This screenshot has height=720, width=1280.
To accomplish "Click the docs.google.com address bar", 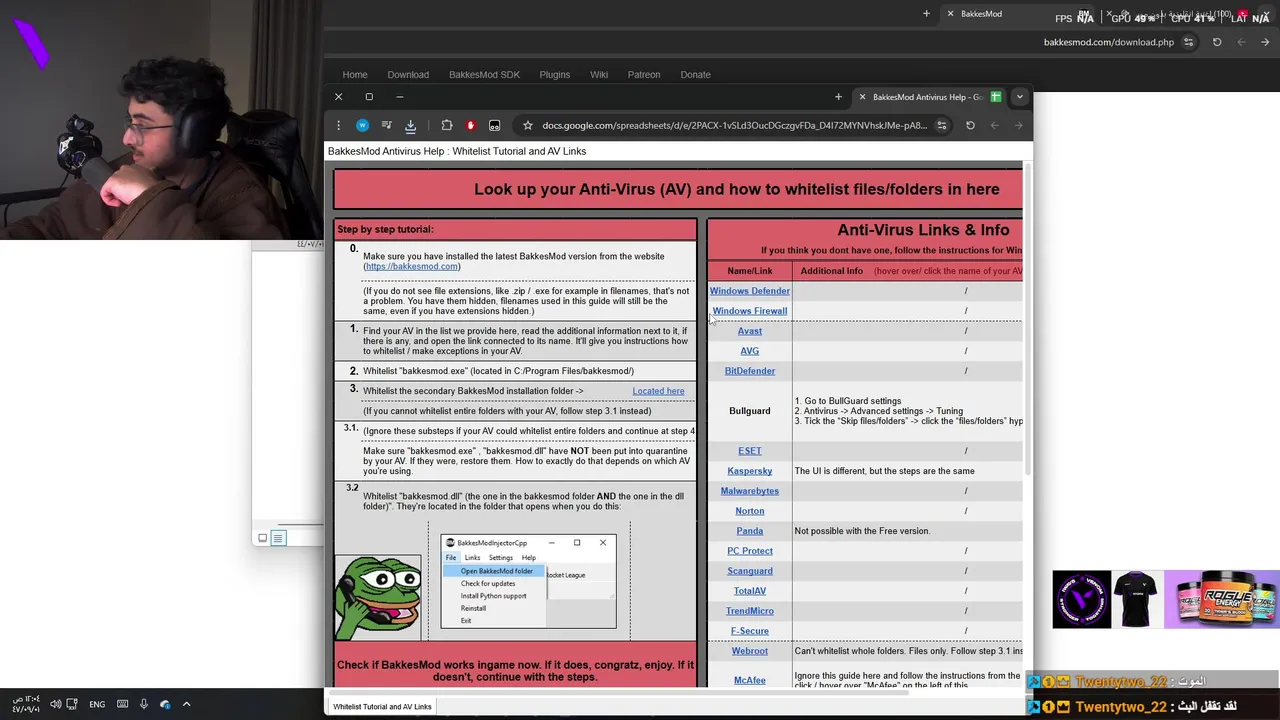I will (x=734, y=125).
